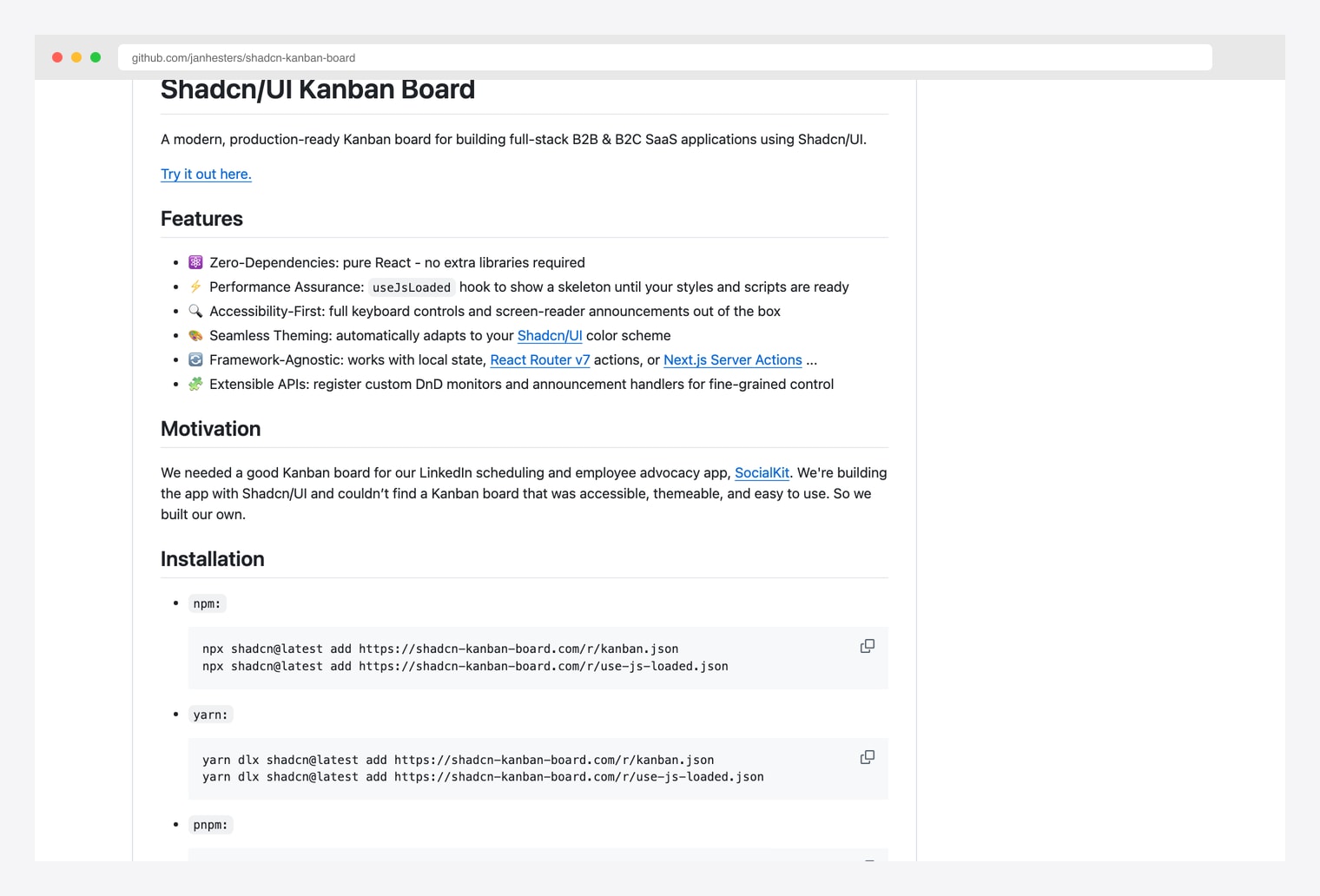This screenshot has height=896, width=1320.
Task: Copy the npm install commands
Action: click(x=867, y=646)
